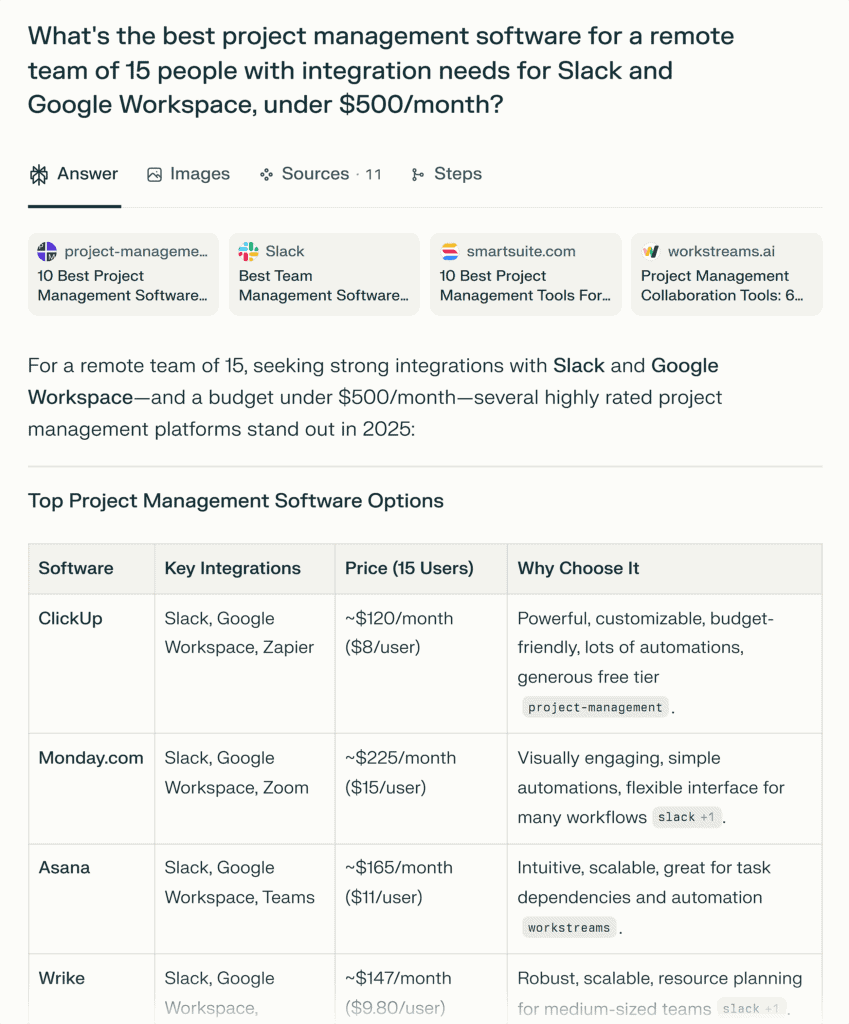The image size is (849, 1024).
Task: Open the '10 Best Project Management Software' source card
Action: (x=122, y=274)
